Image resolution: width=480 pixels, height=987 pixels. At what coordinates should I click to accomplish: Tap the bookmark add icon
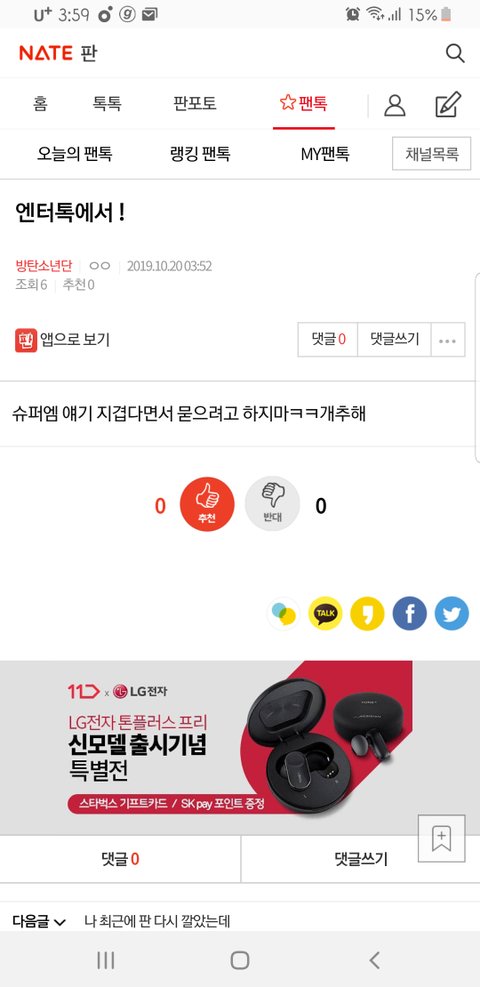coord(442,838)
